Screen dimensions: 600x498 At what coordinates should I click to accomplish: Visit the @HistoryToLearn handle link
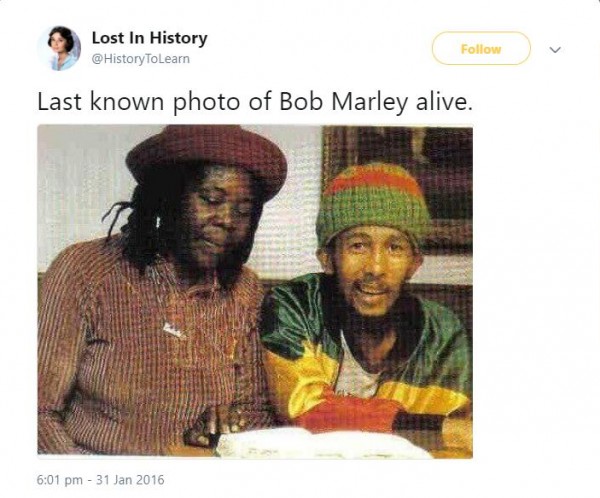point(140,59)
